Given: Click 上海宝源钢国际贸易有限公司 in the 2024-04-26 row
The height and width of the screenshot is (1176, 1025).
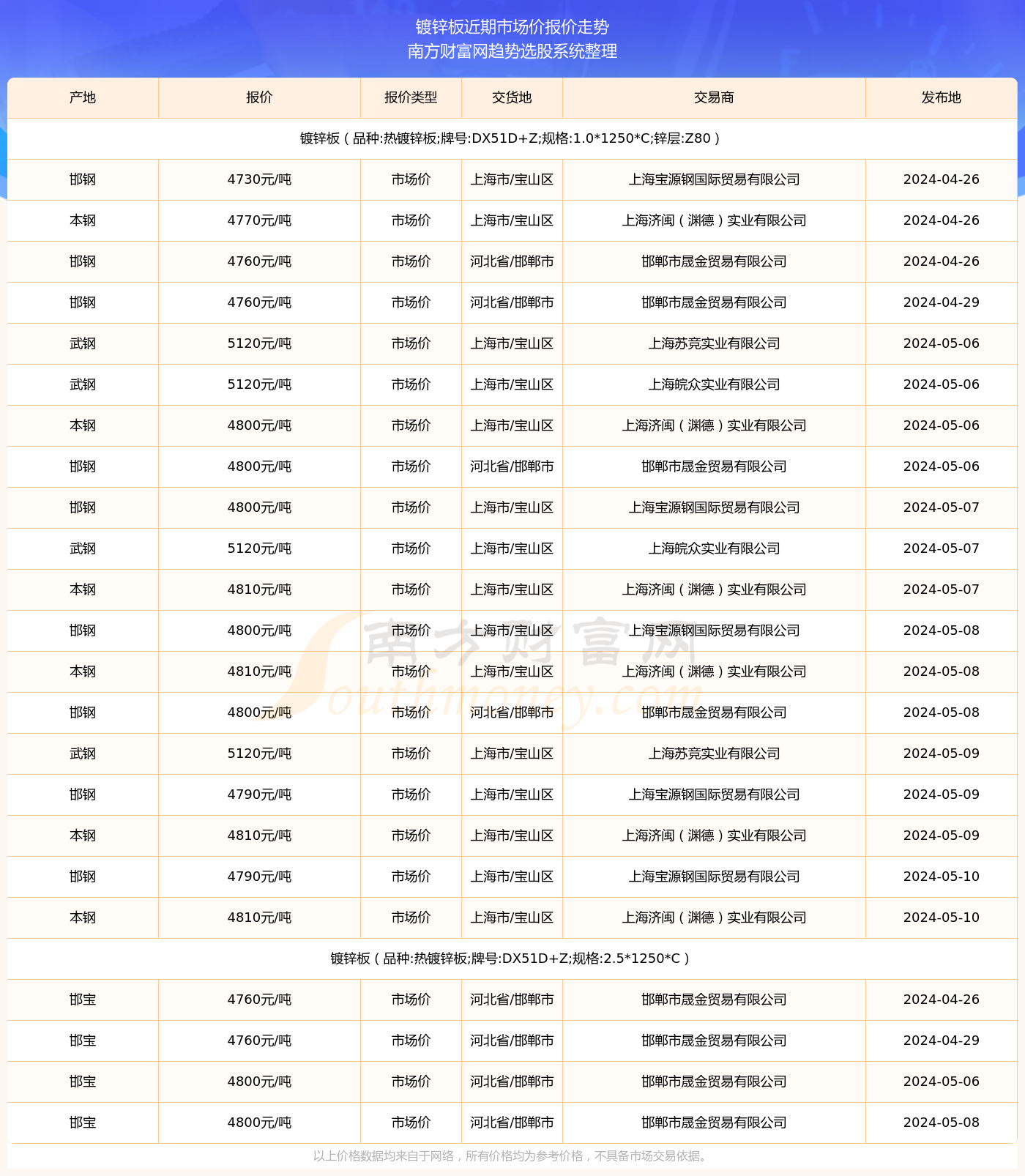Looking at the screenshot, I should pos(714,179).
